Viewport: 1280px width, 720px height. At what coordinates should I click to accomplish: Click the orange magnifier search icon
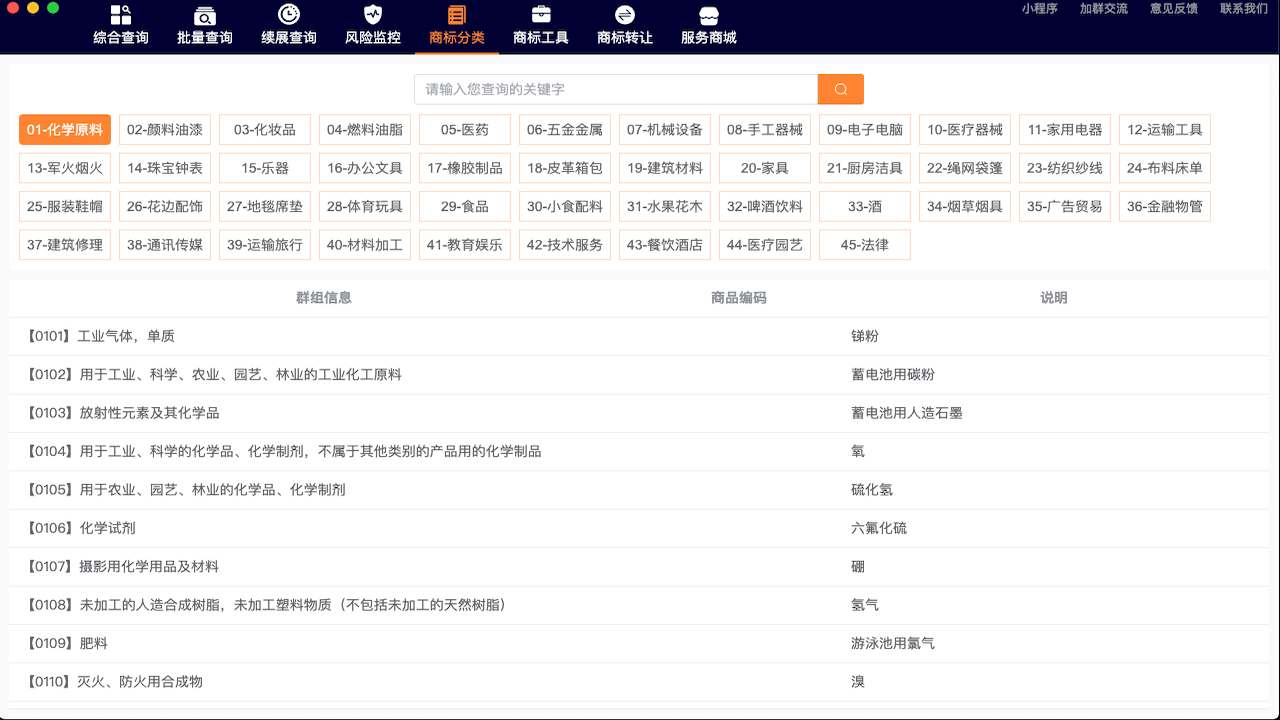point(840,89)
